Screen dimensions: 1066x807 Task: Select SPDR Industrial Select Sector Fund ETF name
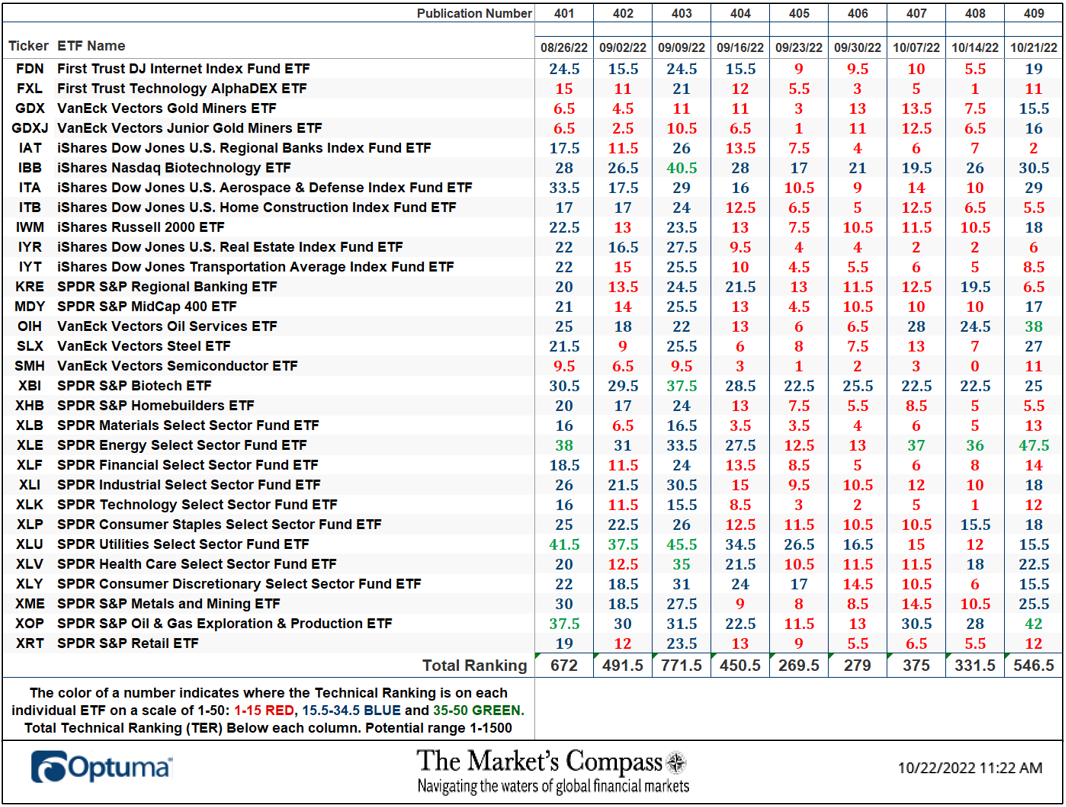click(x=188, y=484)
